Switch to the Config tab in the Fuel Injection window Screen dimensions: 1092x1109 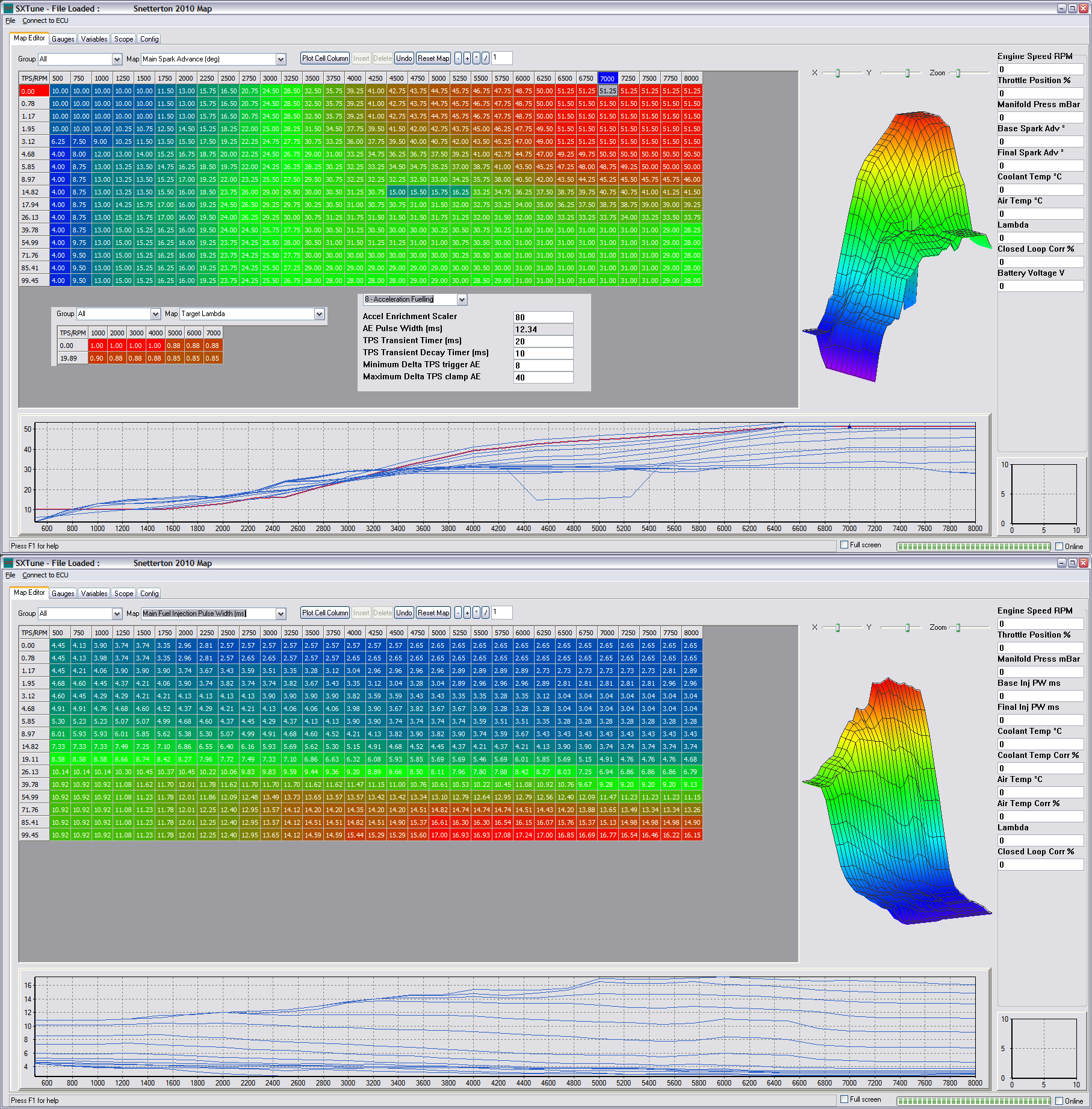tap(149, 594)
